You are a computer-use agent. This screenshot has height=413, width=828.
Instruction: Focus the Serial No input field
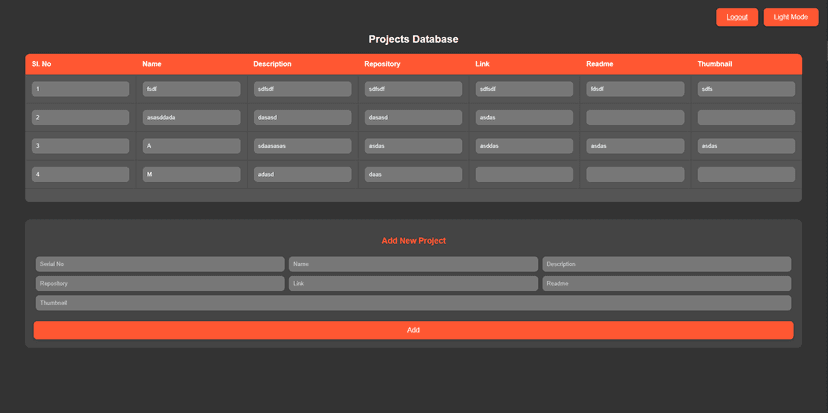(160, 264)
